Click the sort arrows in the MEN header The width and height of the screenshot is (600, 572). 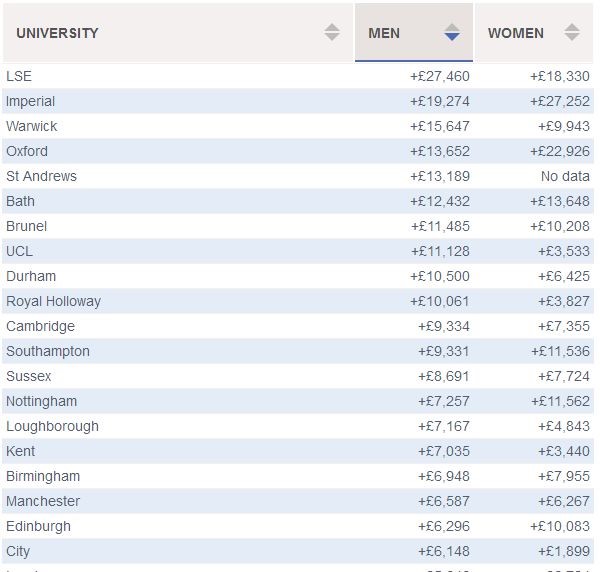[452, 33]
